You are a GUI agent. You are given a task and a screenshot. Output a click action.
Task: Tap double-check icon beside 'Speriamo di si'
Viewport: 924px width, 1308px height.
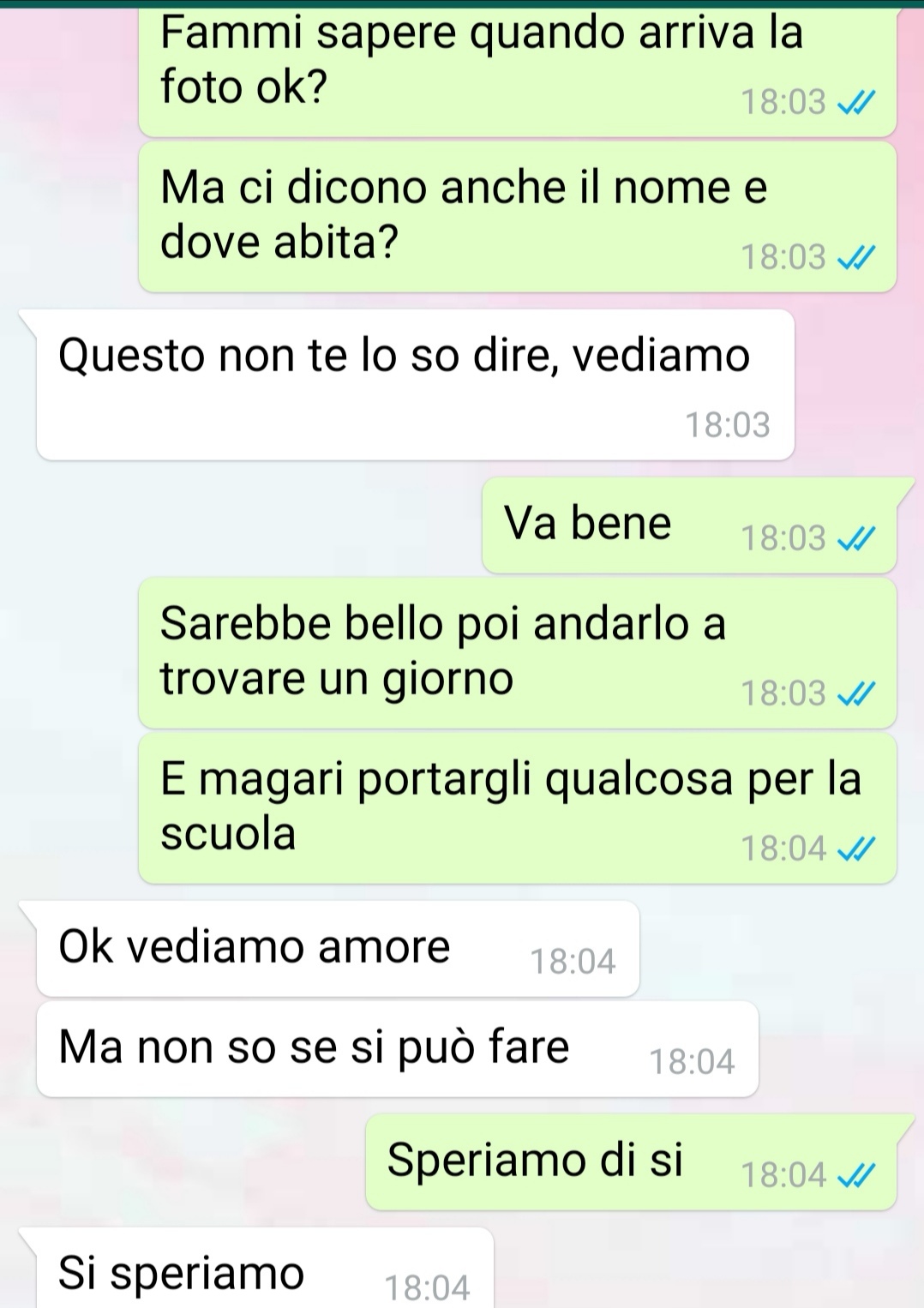(x=855, y=1176)
